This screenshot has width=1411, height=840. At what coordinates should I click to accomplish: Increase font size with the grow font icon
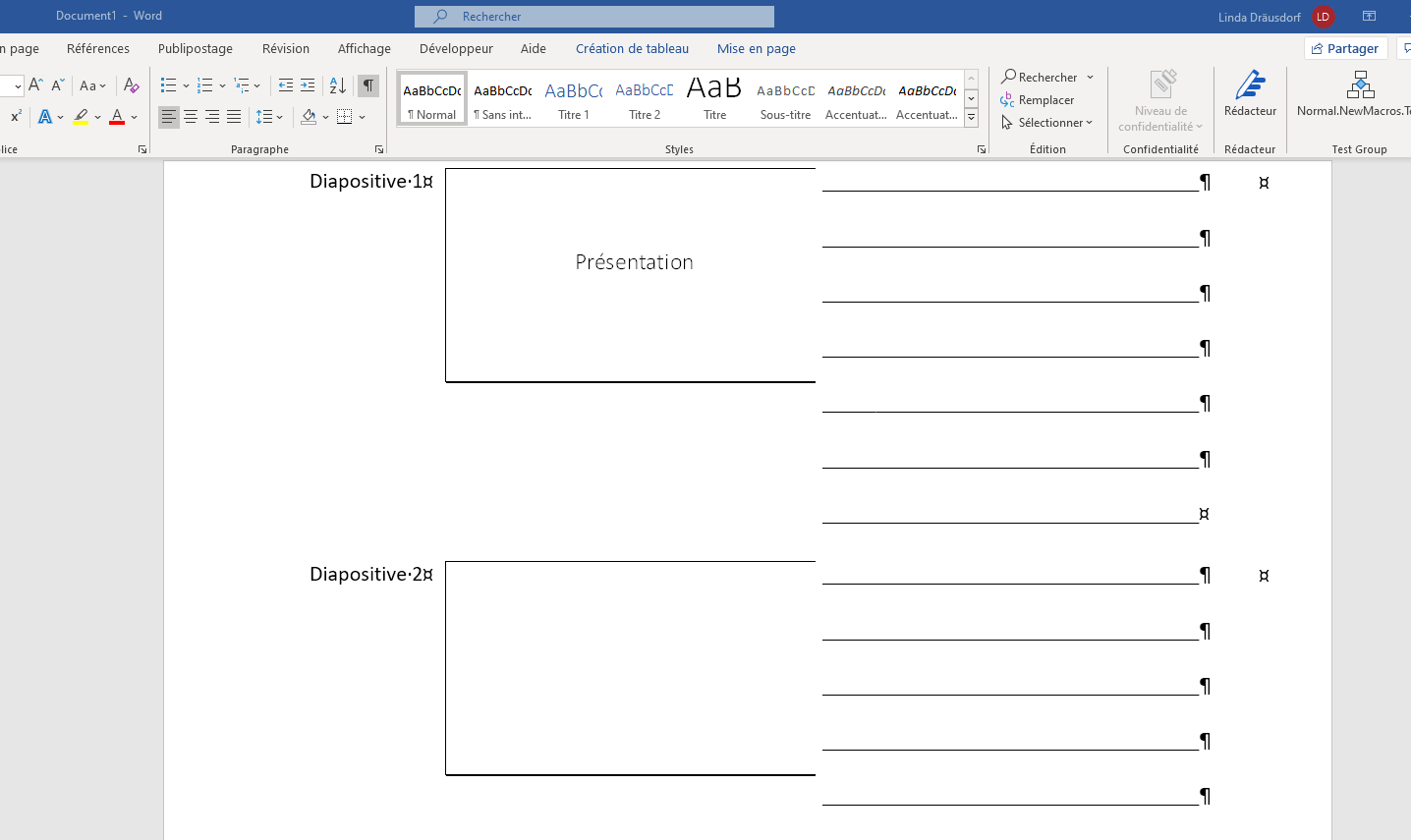(x=36, y=85)
